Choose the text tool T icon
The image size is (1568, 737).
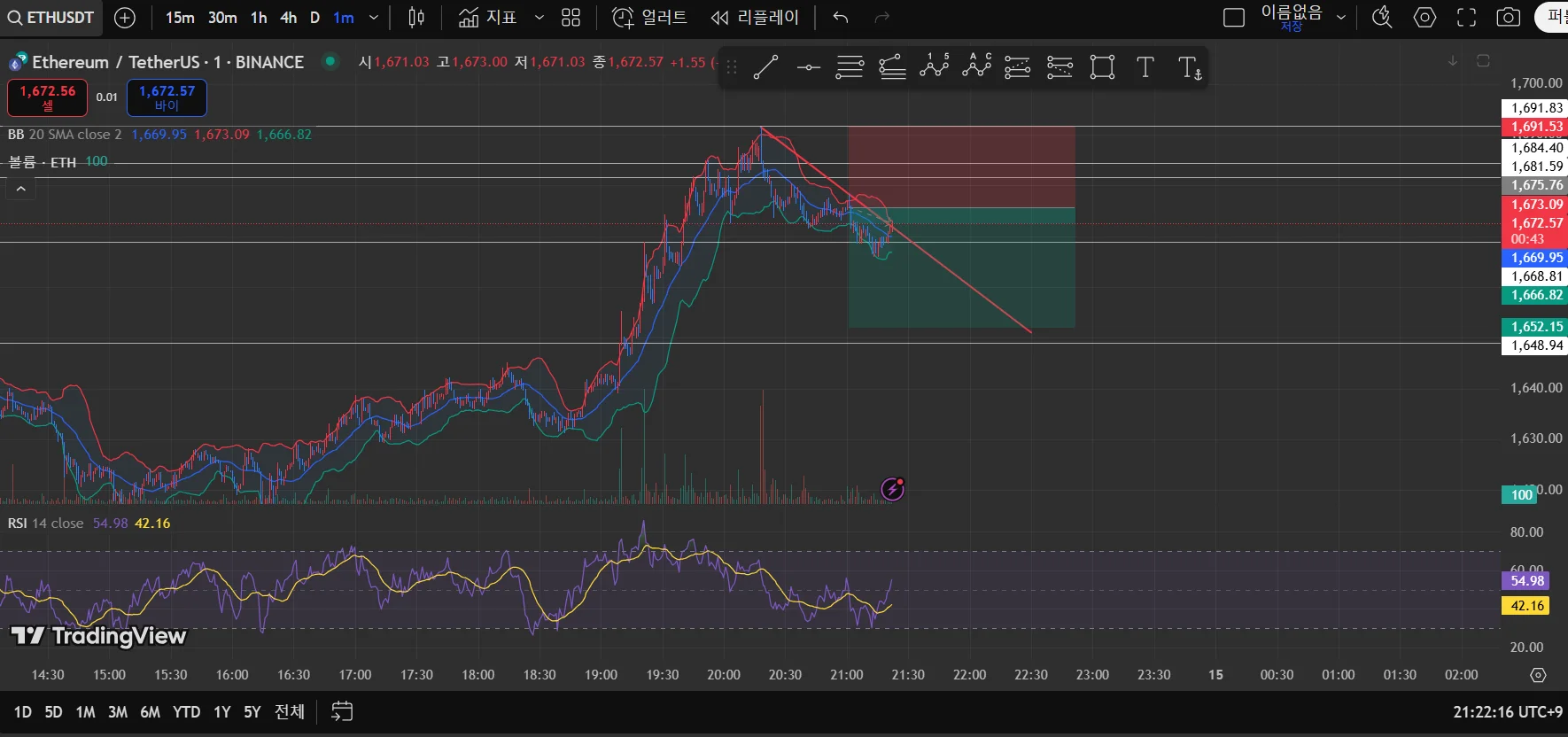pos(1145,67)
